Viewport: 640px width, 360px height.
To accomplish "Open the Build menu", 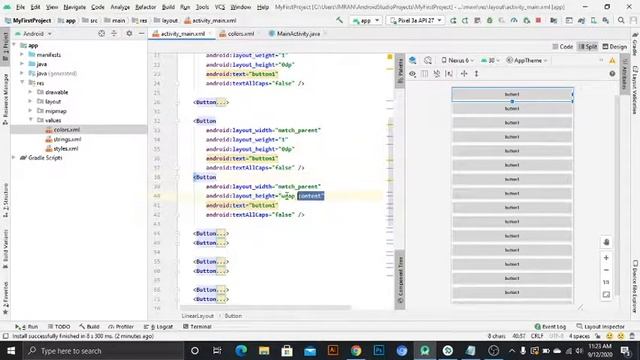I will 168,7.
